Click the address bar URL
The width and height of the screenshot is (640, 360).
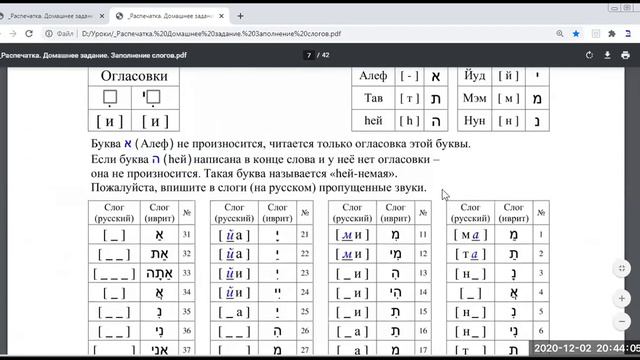211,33
